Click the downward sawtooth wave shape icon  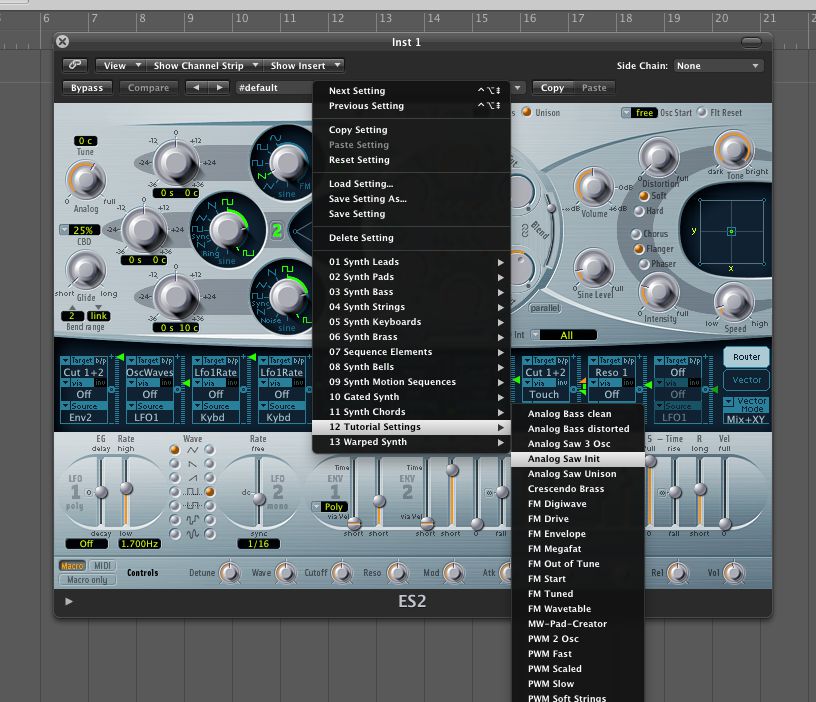pos(193,464)
